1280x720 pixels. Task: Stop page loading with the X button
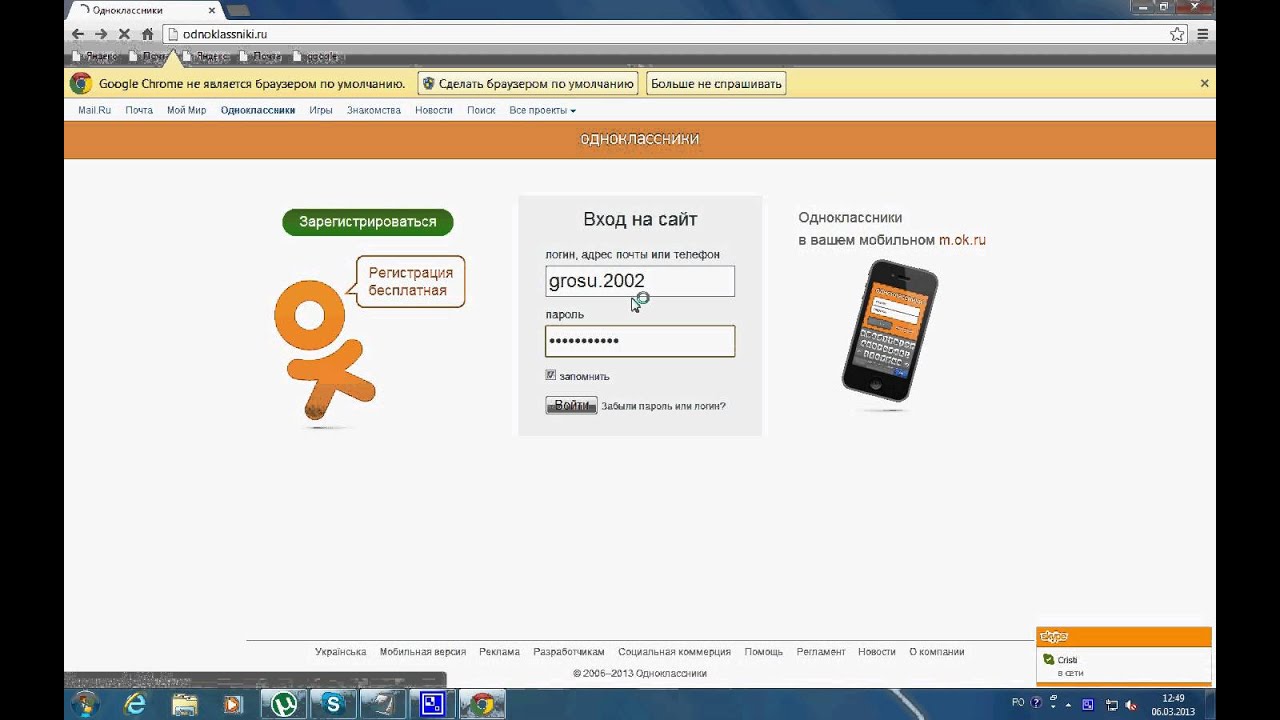coord(124,34)
